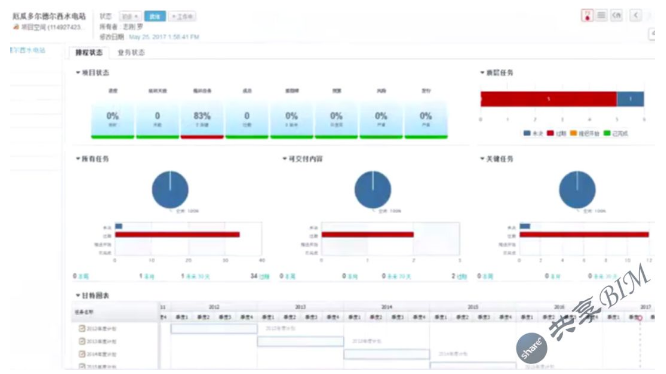Screen dimensions: 666x374
Task: Open the red highlighted view icon top right
Action: pyautogui.click(x=587, y=16)
